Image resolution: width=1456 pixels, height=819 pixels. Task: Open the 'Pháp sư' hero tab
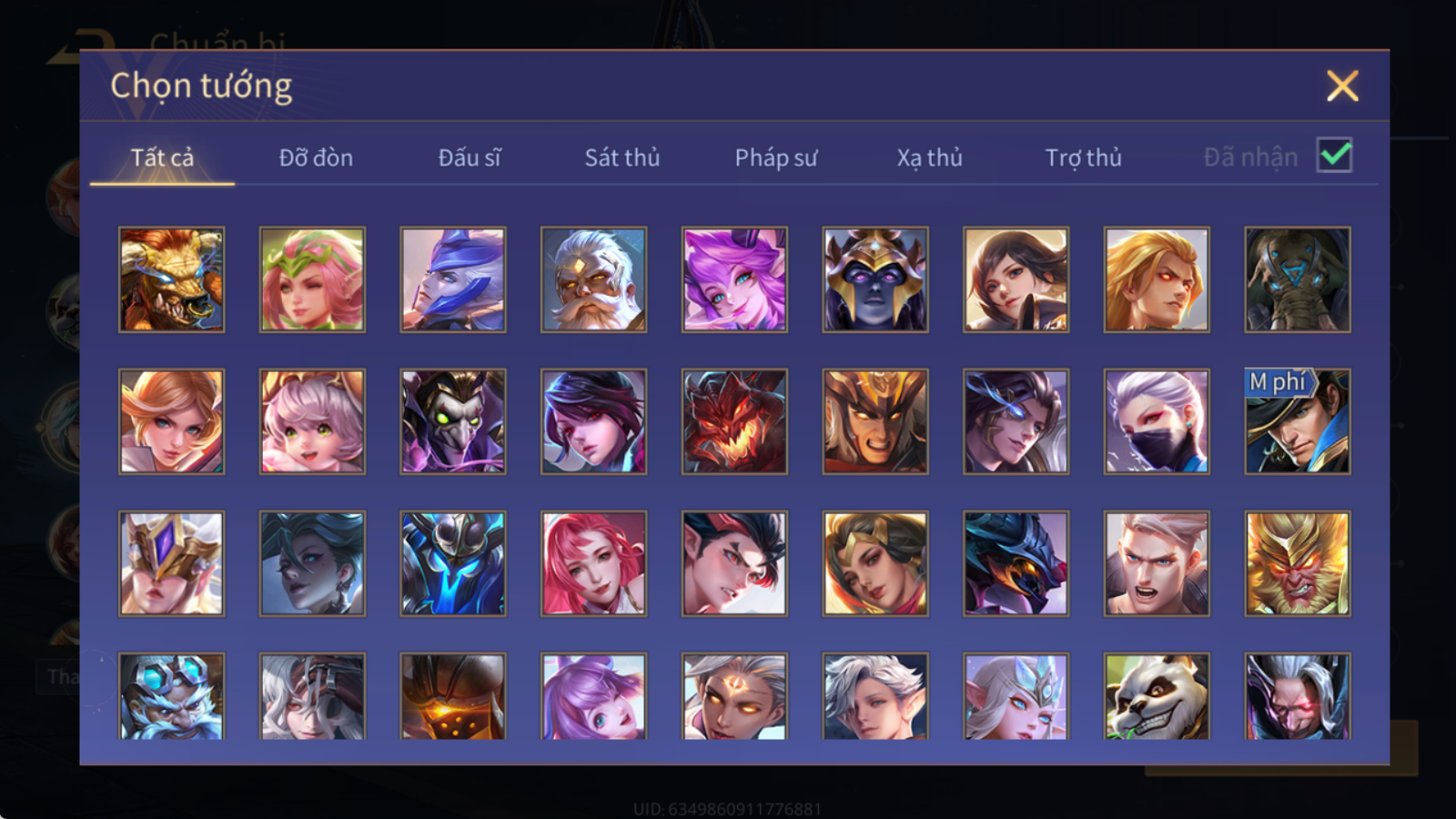click(776, 158)
